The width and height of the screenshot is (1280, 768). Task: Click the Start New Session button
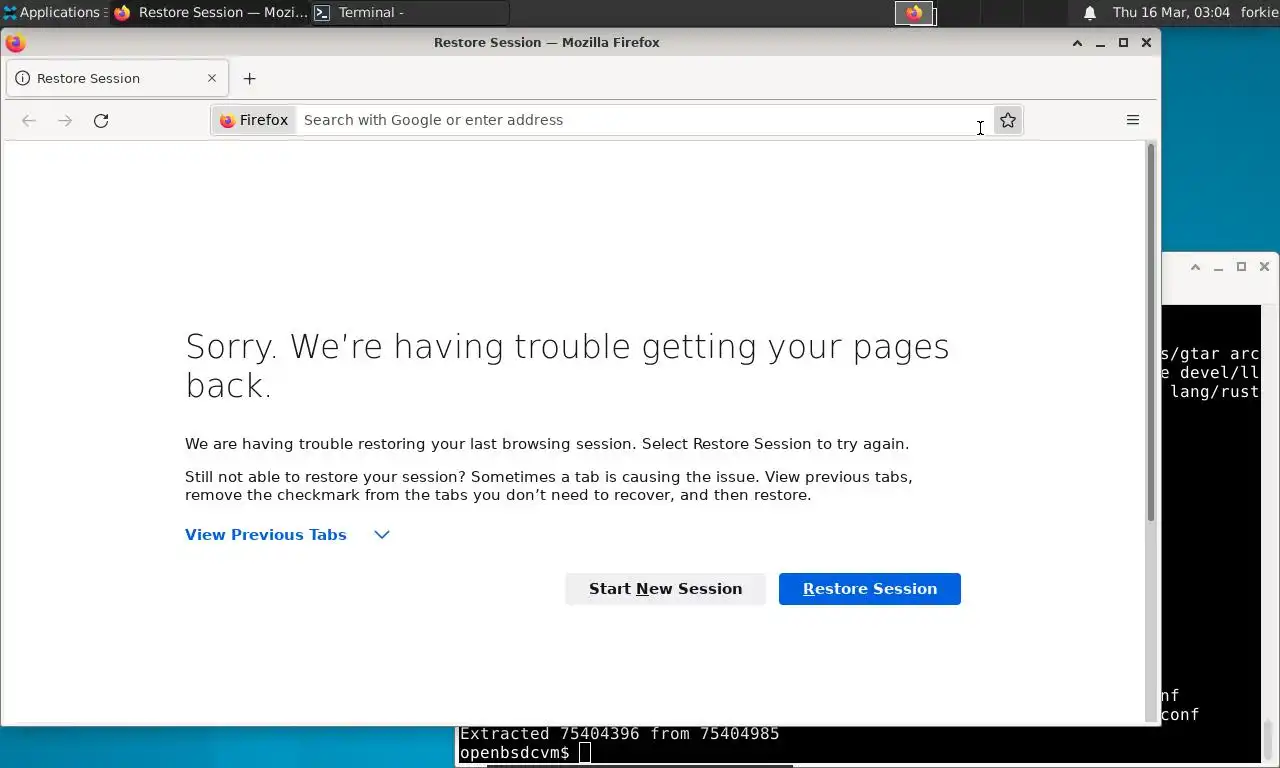click(665, 589)
